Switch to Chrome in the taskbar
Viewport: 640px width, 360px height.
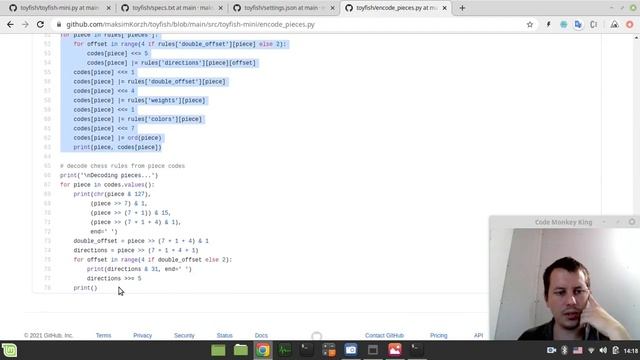263,350
